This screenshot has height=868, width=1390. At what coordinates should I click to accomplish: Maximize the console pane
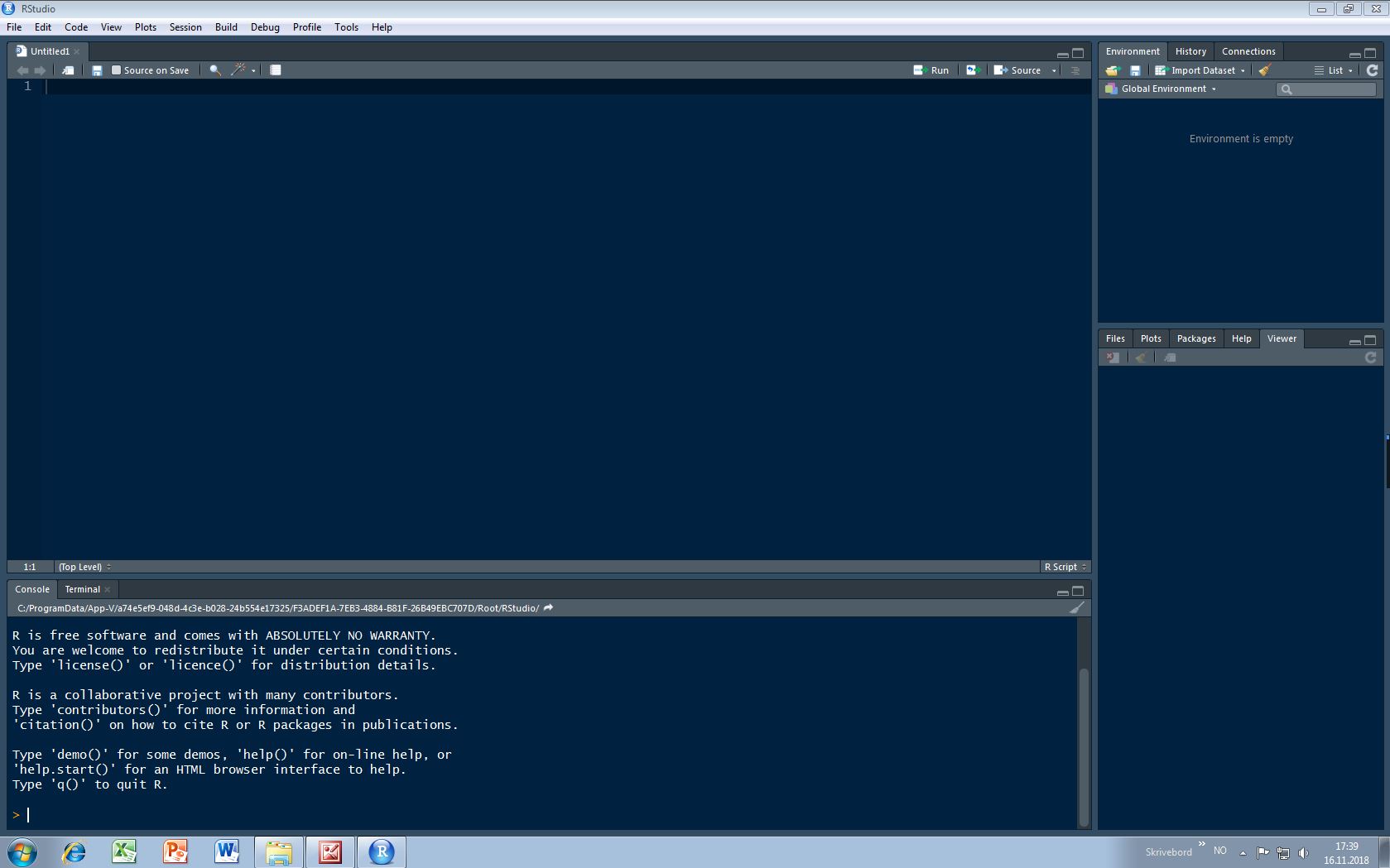(x=1078, y=591)
